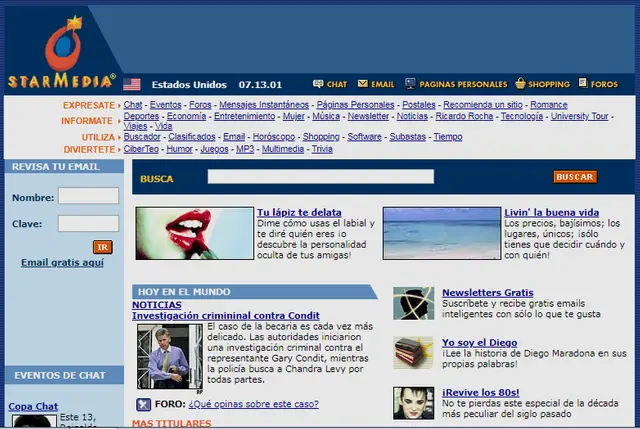Open Paginas Personales in the header
Viewport: 640px width, 429px height.
(x=456, y=84)
